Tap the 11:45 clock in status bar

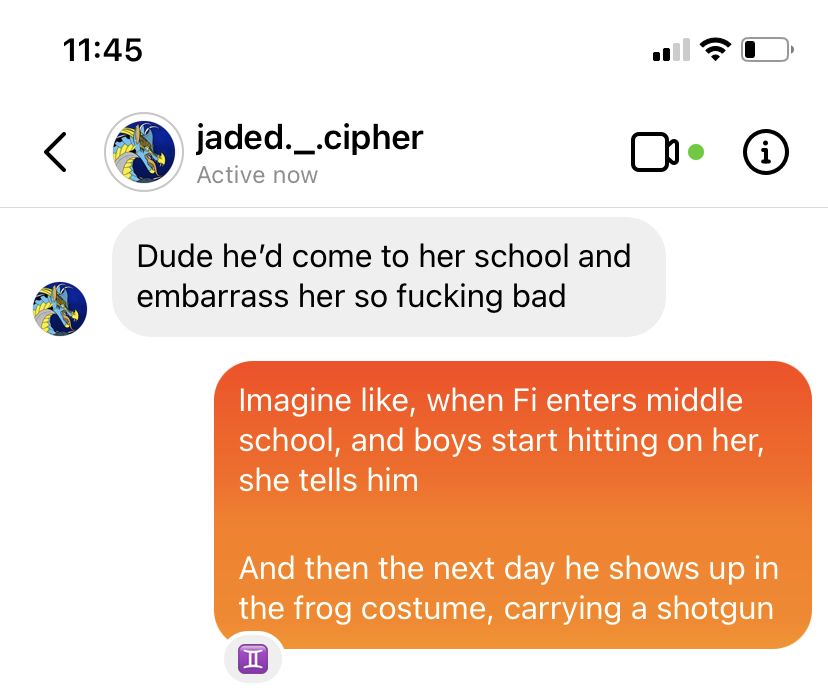coord(102,50)
